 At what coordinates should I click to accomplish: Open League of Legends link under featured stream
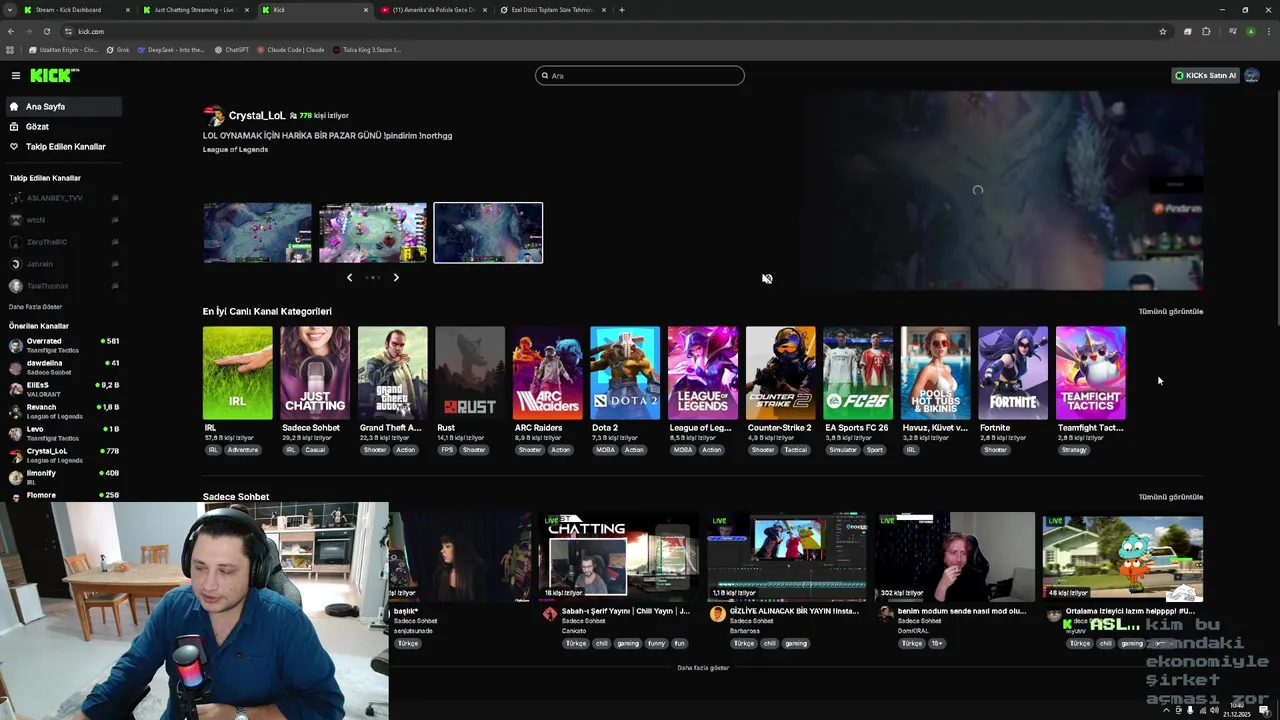pos(235,149)
